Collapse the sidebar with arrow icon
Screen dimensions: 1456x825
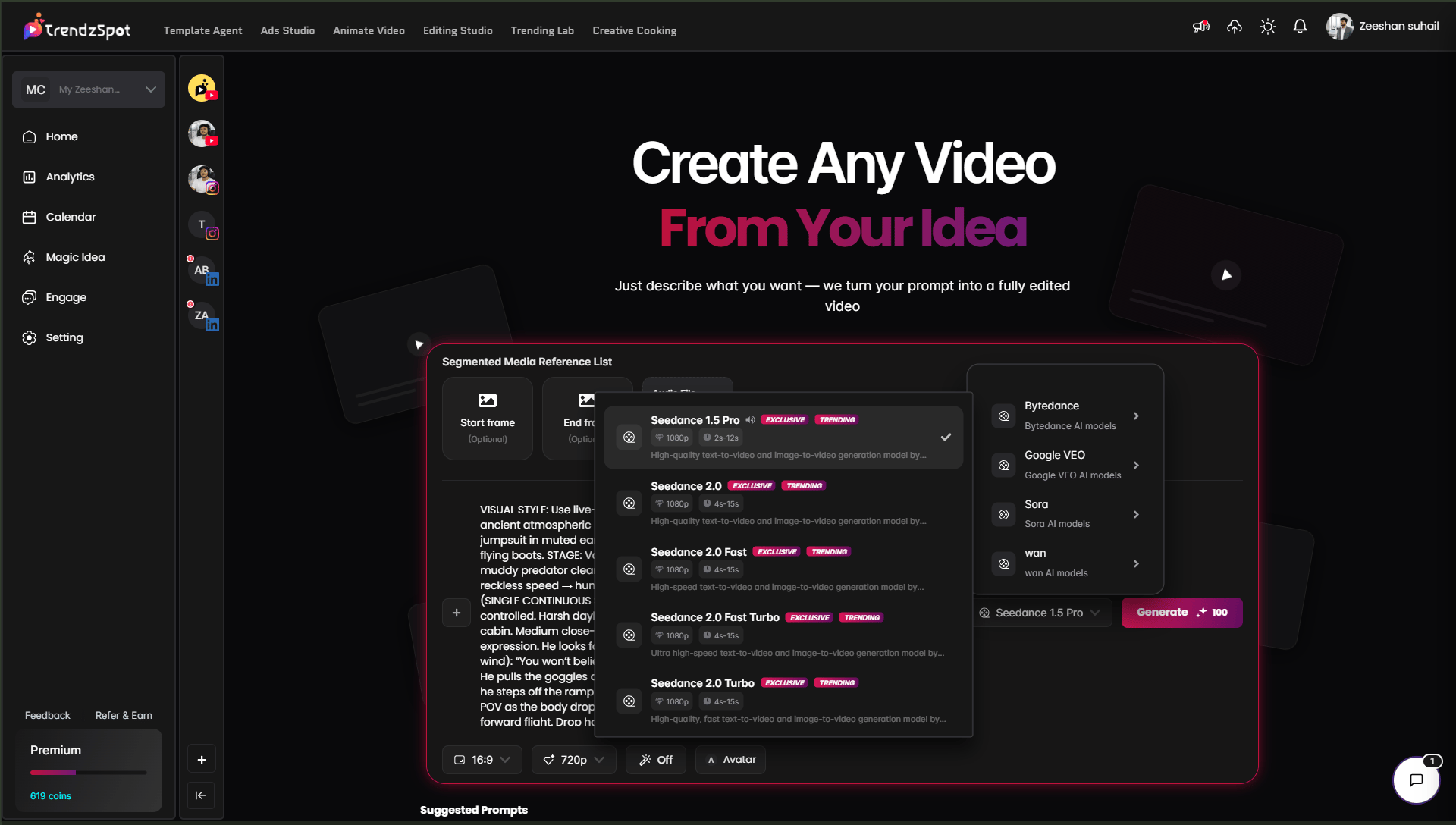[201, 795]
